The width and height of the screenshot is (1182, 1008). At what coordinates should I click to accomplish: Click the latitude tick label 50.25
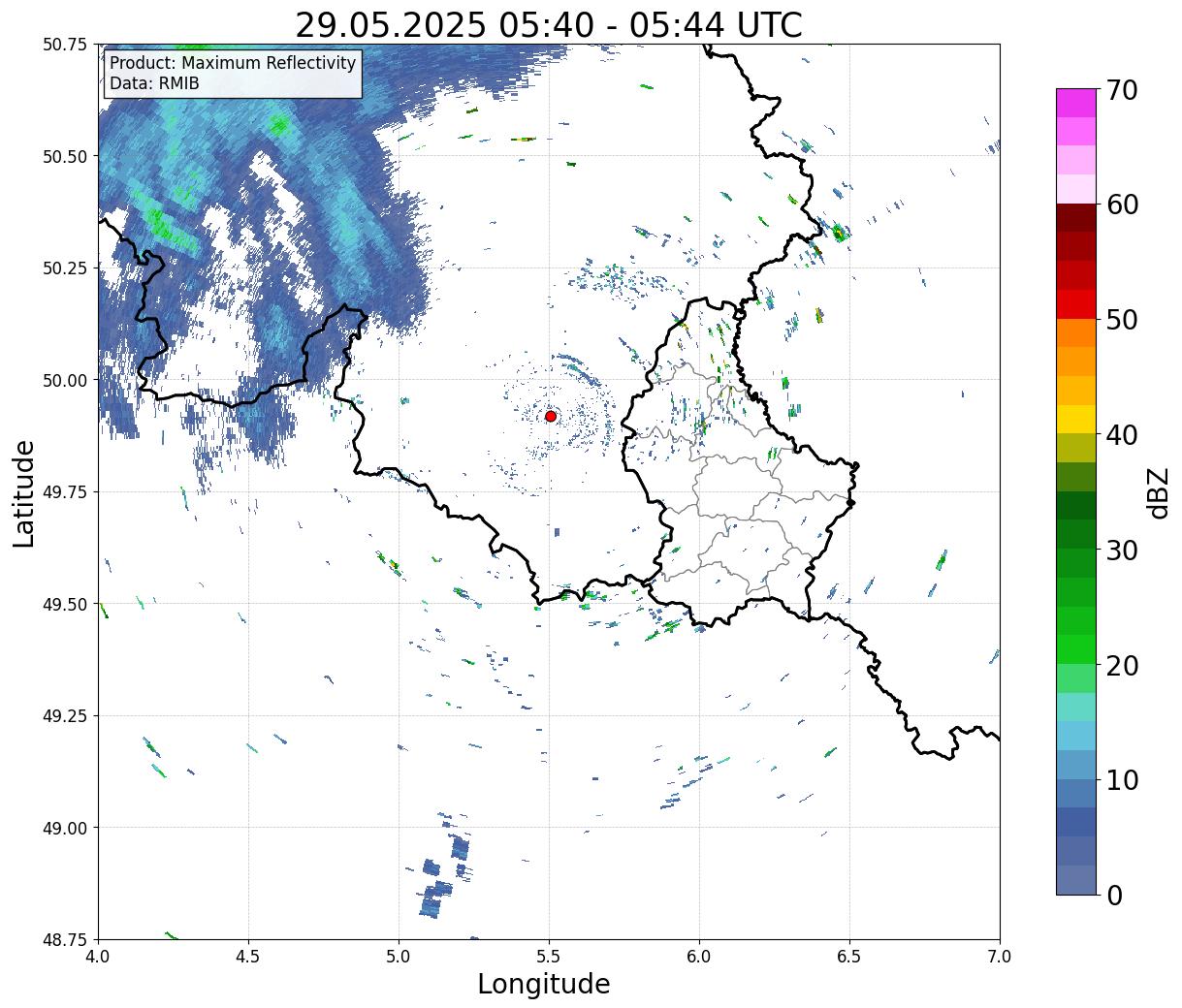click(65, 268)
